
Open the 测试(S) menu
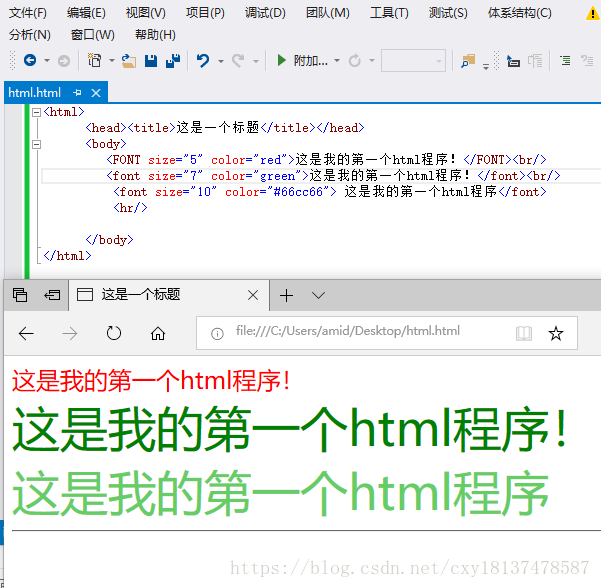[448, 13]
